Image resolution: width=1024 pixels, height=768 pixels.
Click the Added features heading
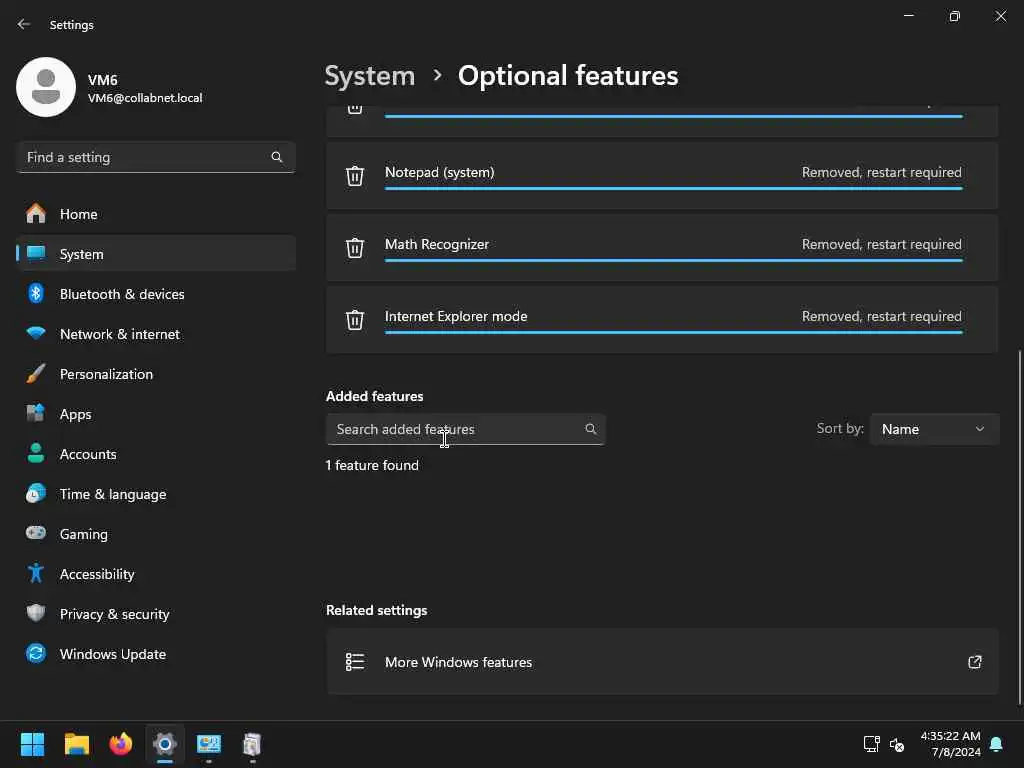[374, 396]
